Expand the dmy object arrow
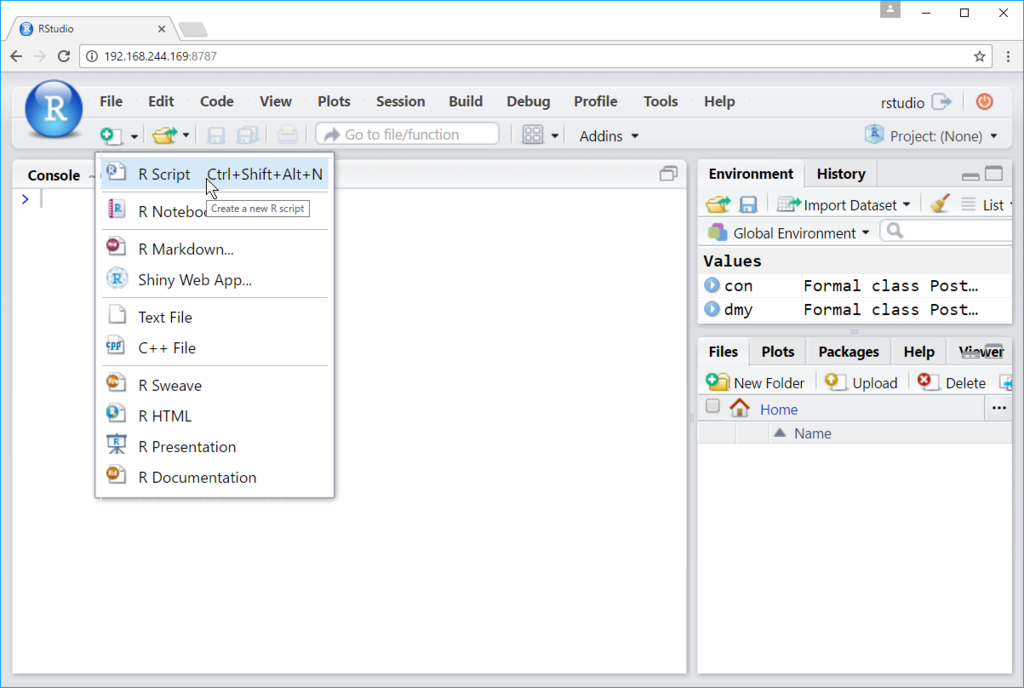The height and width of the screenshot is (688, 1024). (712, 309)
